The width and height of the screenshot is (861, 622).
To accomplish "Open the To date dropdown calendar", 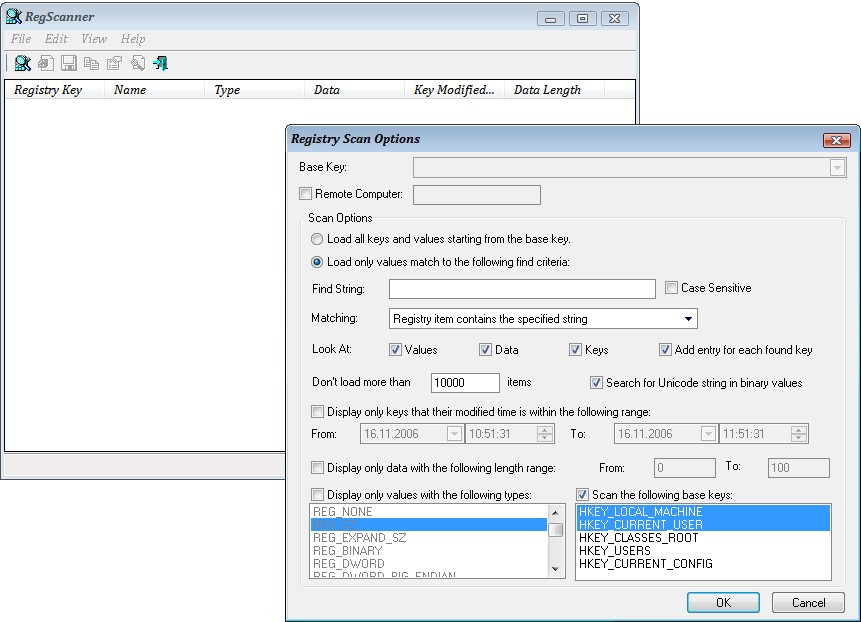I will click(x=708, y=434).
